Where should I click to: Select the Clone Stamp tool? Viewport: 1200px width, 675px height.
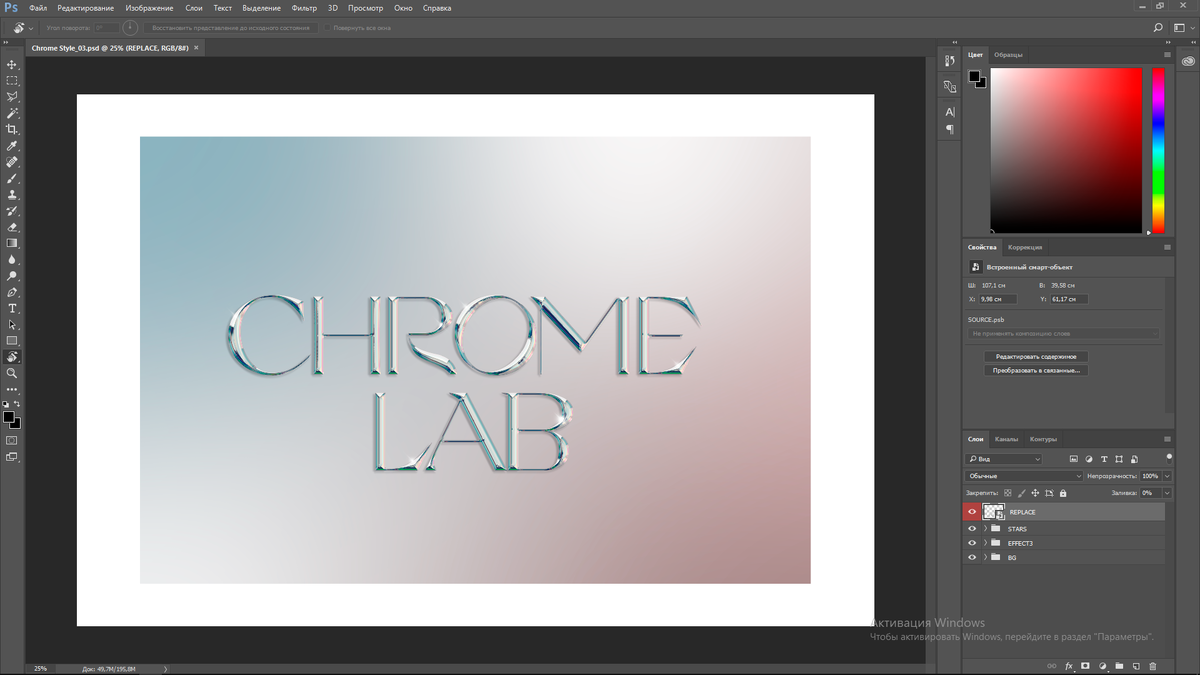tap(12, 195)
